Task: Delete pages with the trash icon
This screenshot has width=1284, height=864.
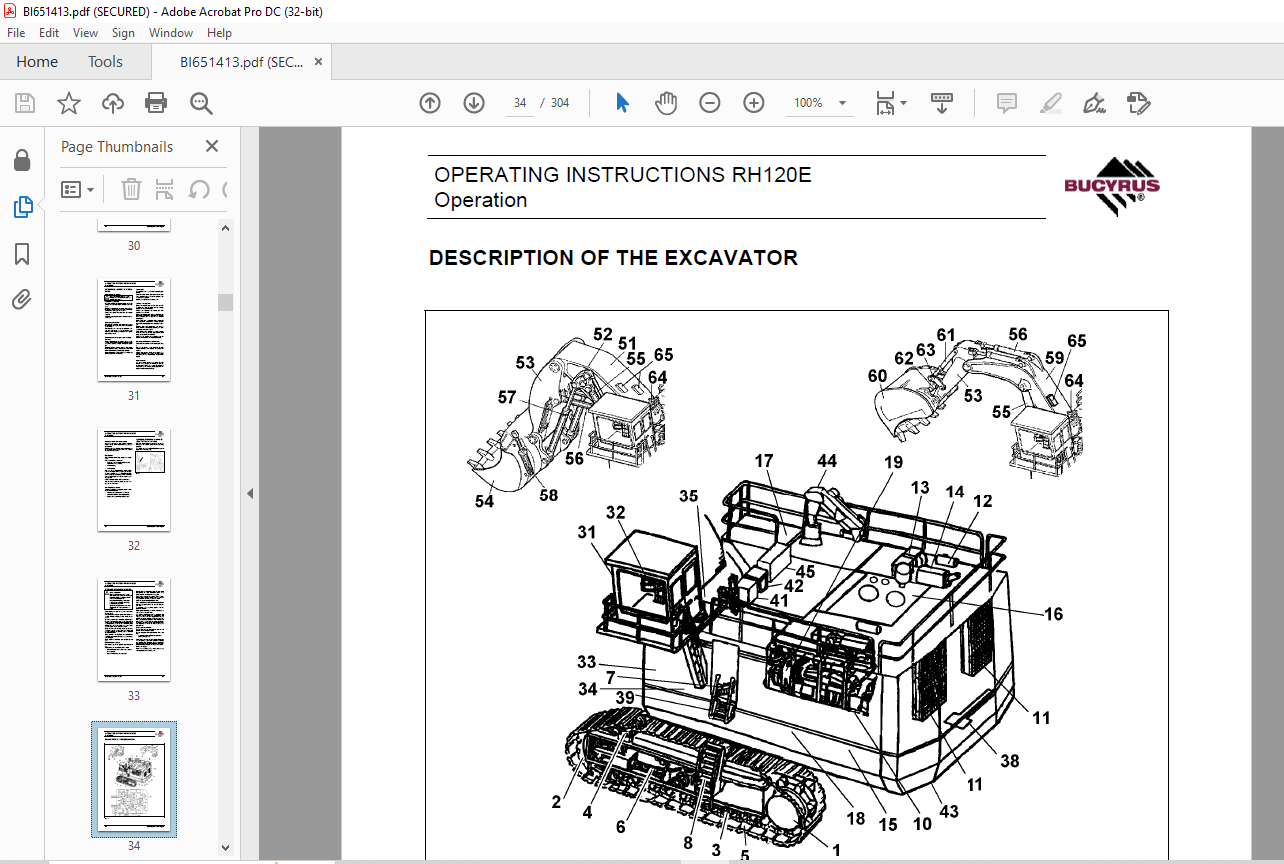Action: (131, 189)
